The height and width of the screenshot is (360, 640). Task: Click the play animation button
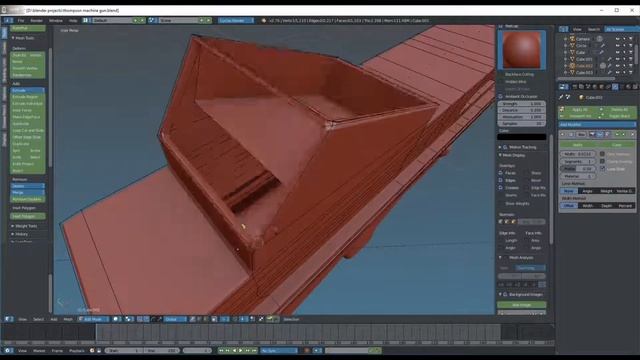241,351
